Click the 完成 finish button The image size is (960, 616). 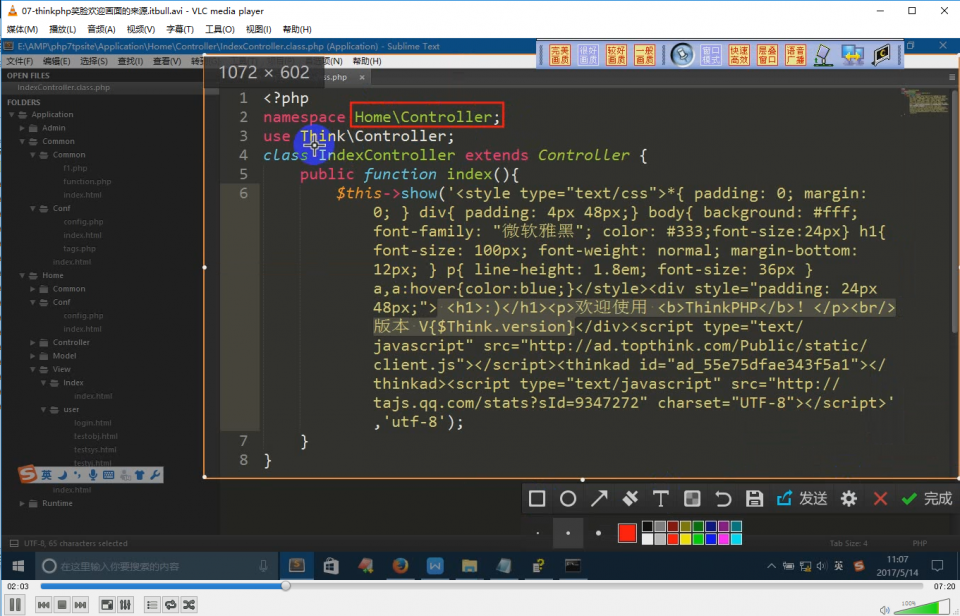927,498
